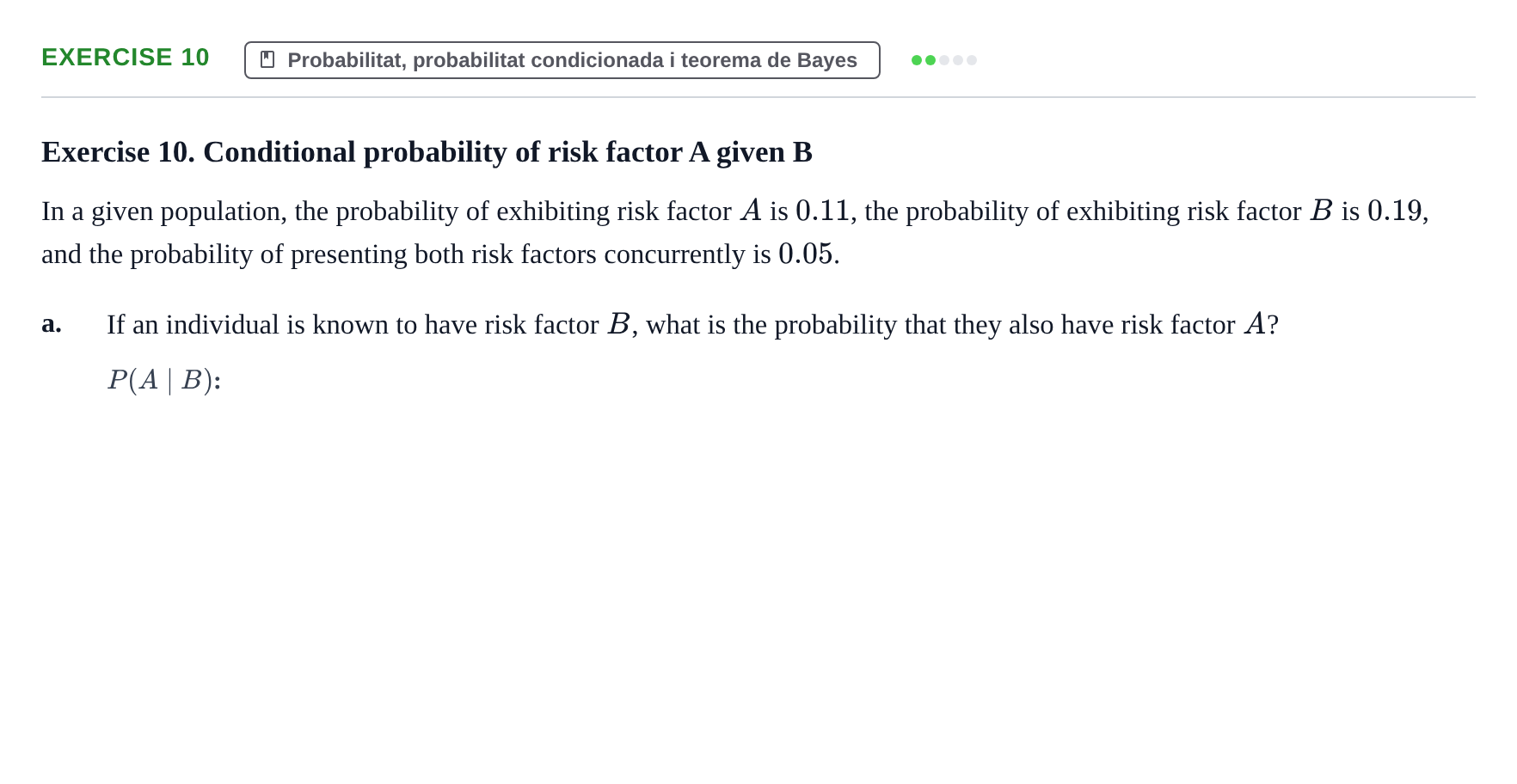1517x784 pixels.
Task: Click the last grey difficulty dot
Action: click(x=972, y=60)
